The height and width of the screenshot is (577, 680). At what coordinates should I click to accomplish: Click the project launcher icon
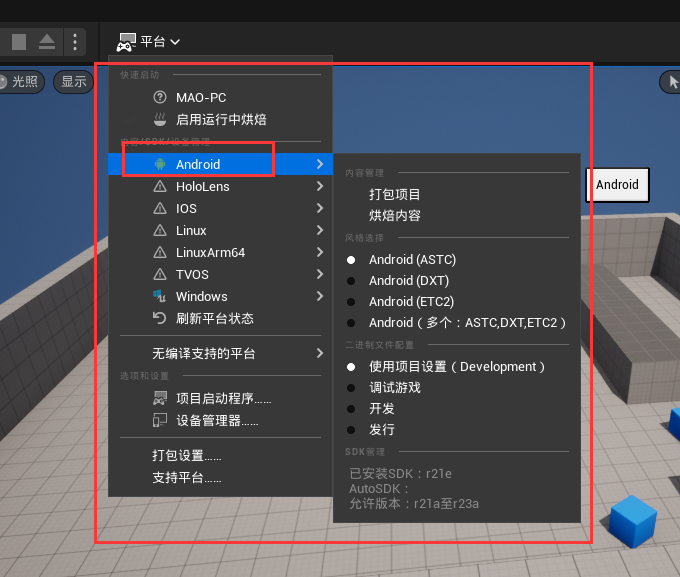click(160, 398)
